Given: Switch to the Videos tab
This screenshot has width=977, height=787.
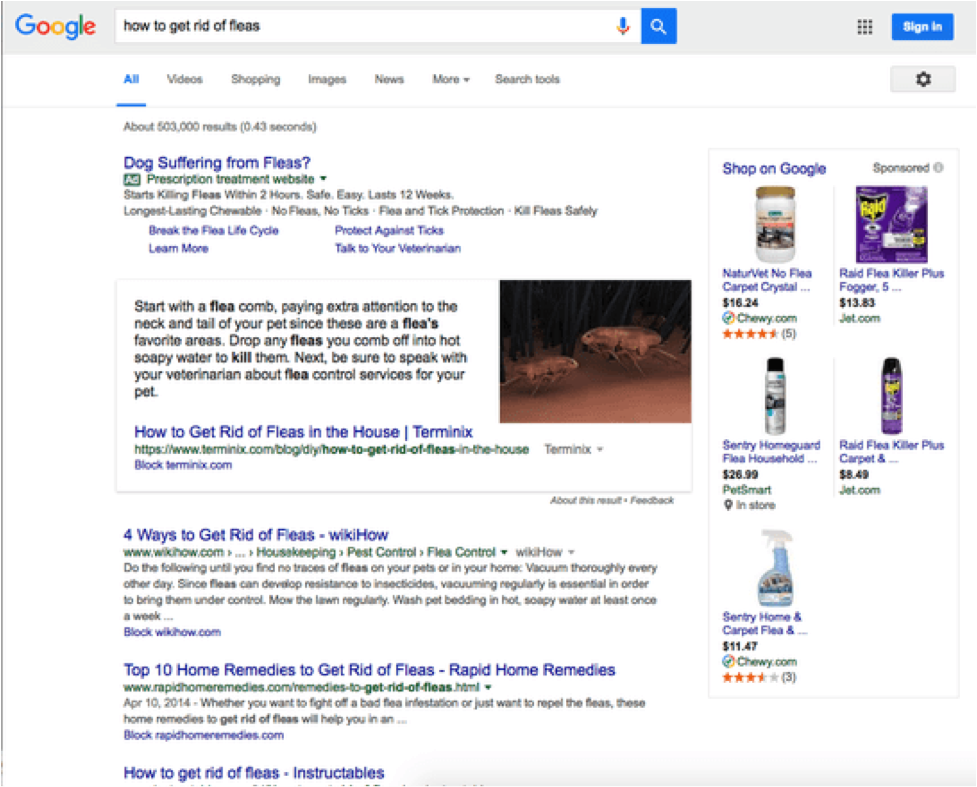Looking at the screenshot, I should (x=184, y=79).
